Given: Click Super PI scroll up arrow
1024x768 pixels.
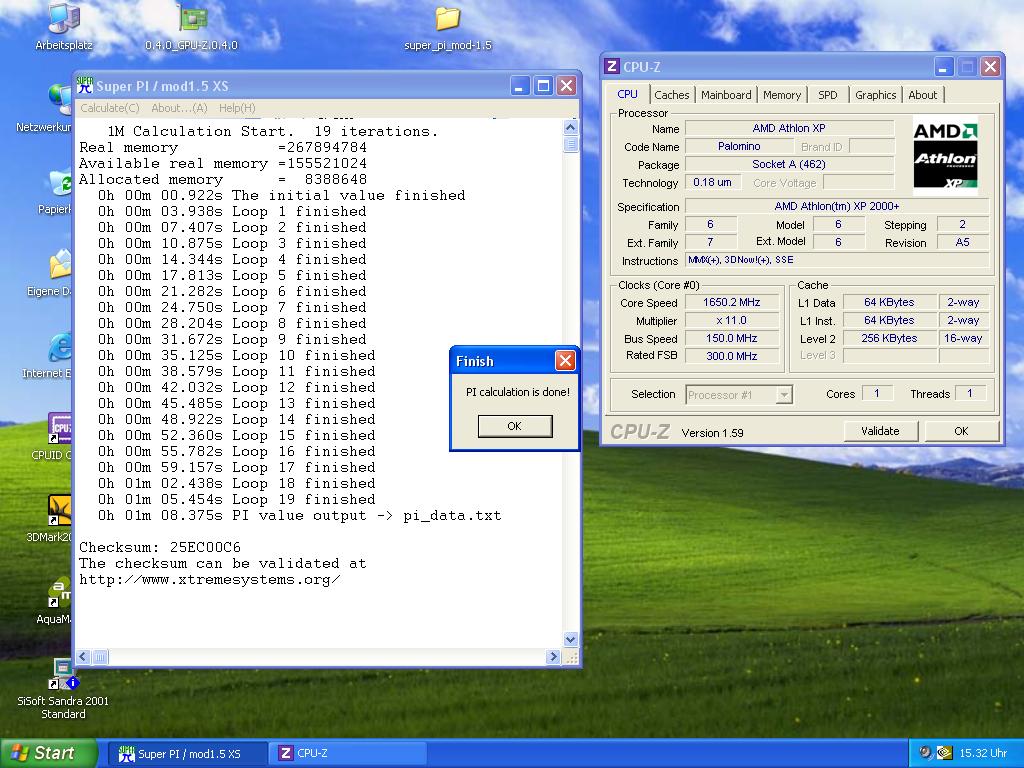Looking at the screenshot, I should coord(571,127).
